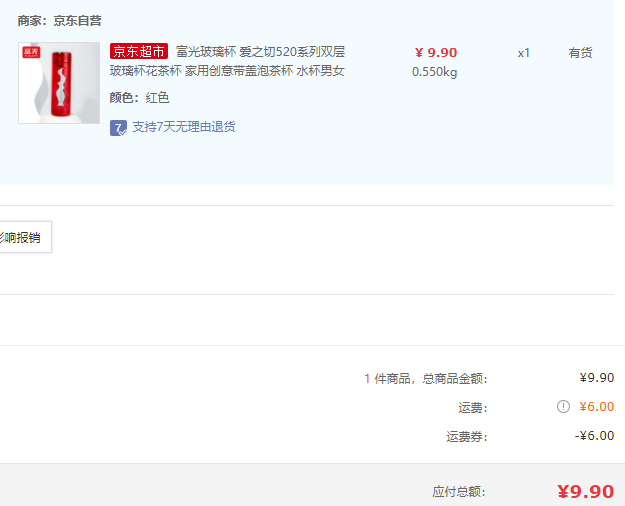The height and width of the screenshot is (506, 625).
Task: Select the 总商品金额 label
Action: click(455, 378)
